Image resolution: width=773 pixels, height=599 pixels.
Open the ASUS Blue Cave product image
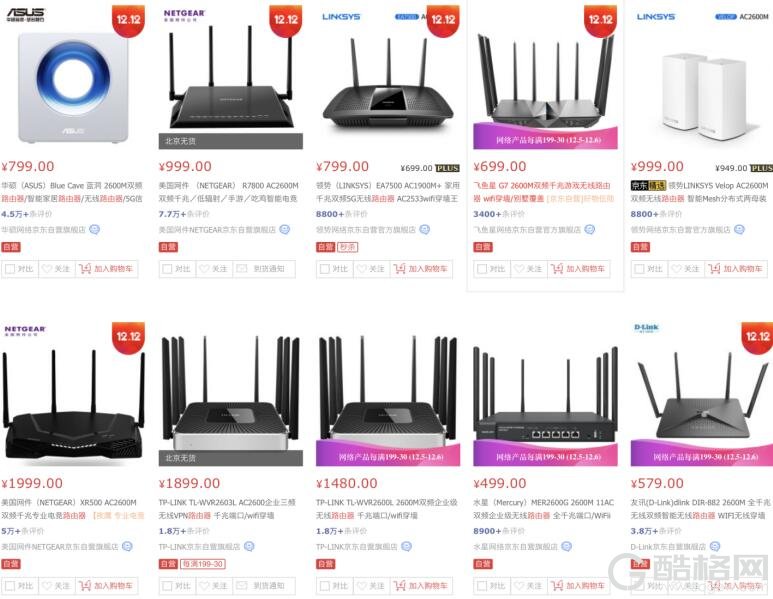(73, 84)
